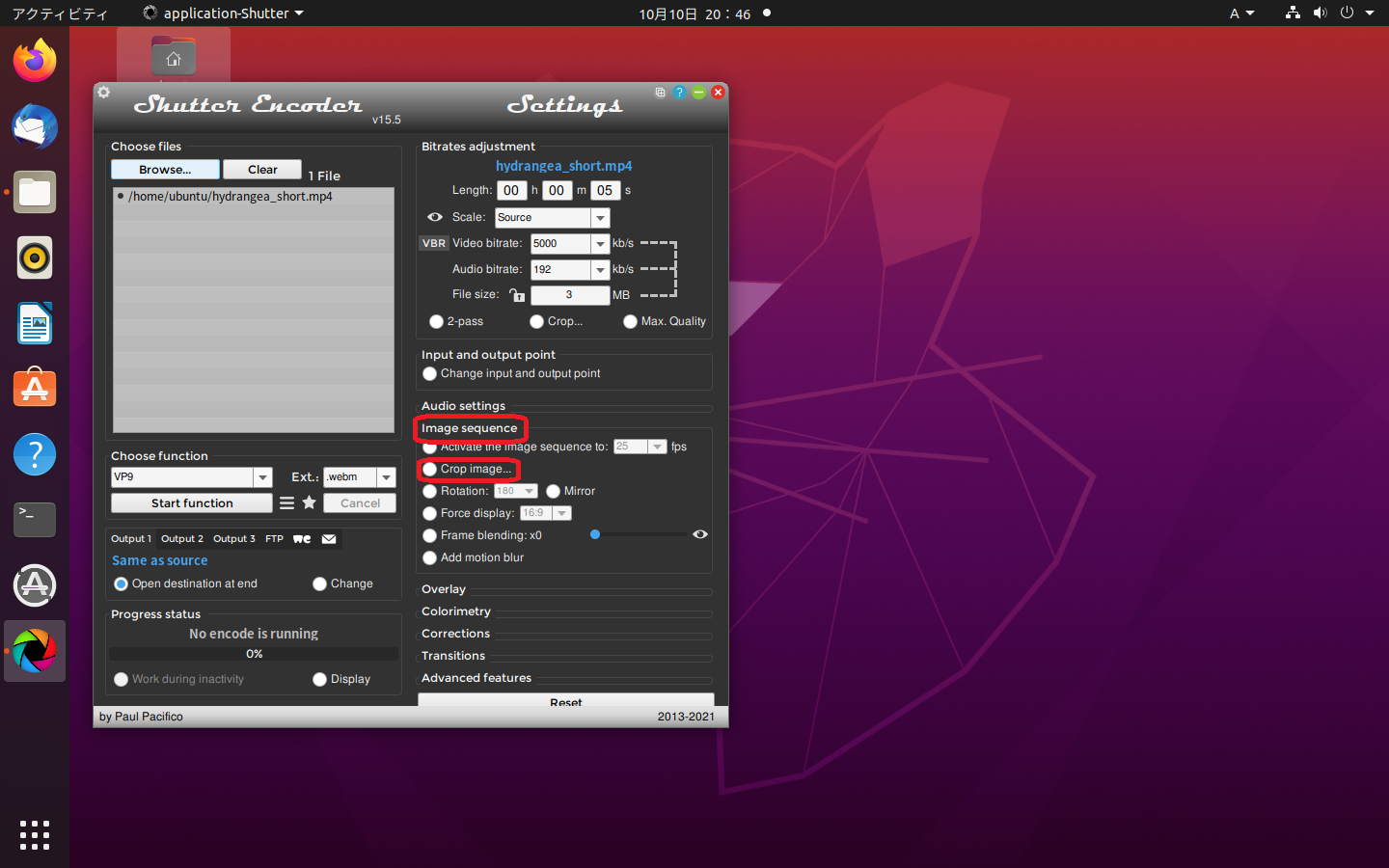Launch Thunderbird mail from the dock
This screenshot has height=868, width=1389.
coord(35,126)
